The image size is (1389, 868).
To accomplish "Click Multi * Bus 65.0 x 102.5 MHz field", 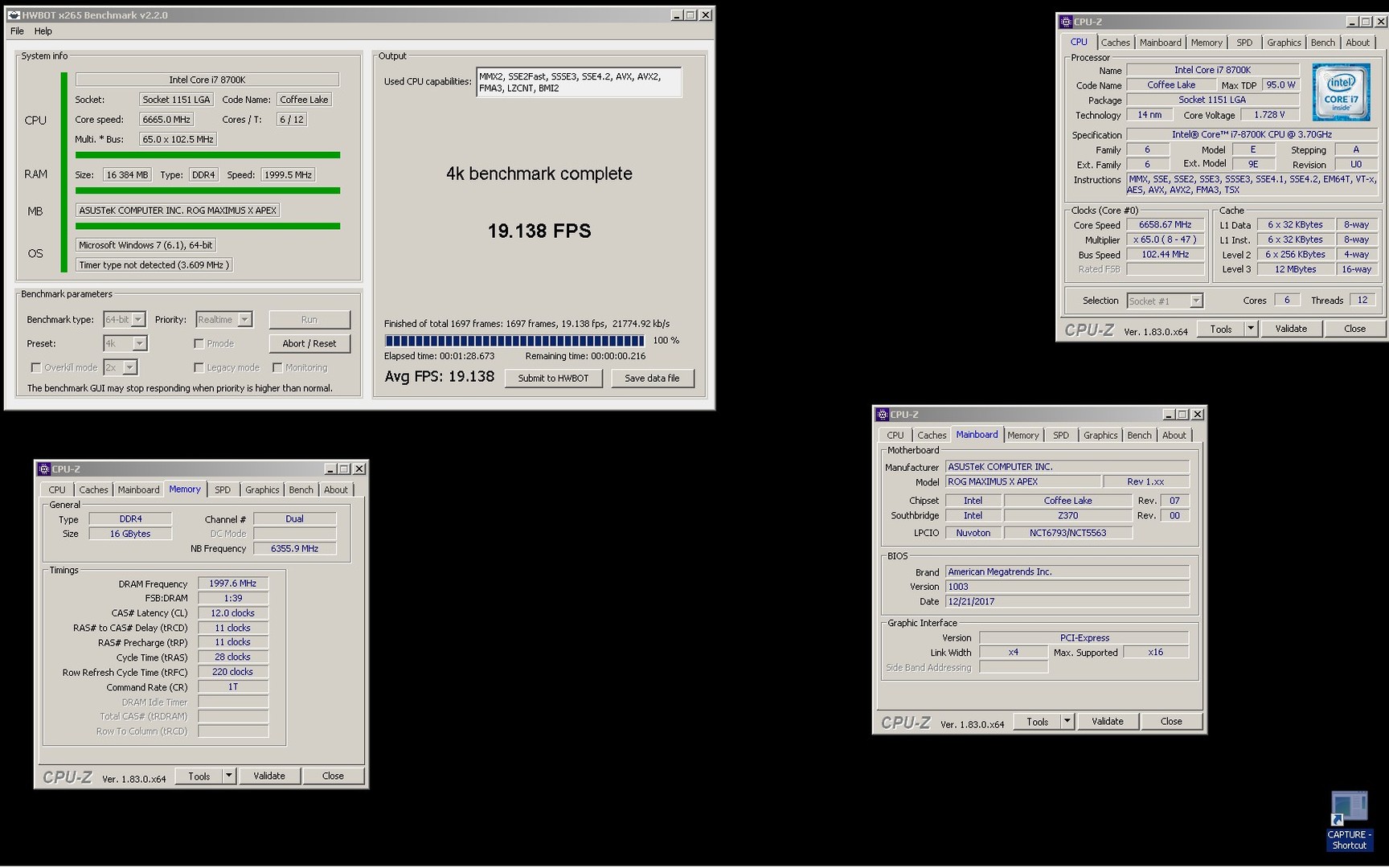I will click(178, 140).
